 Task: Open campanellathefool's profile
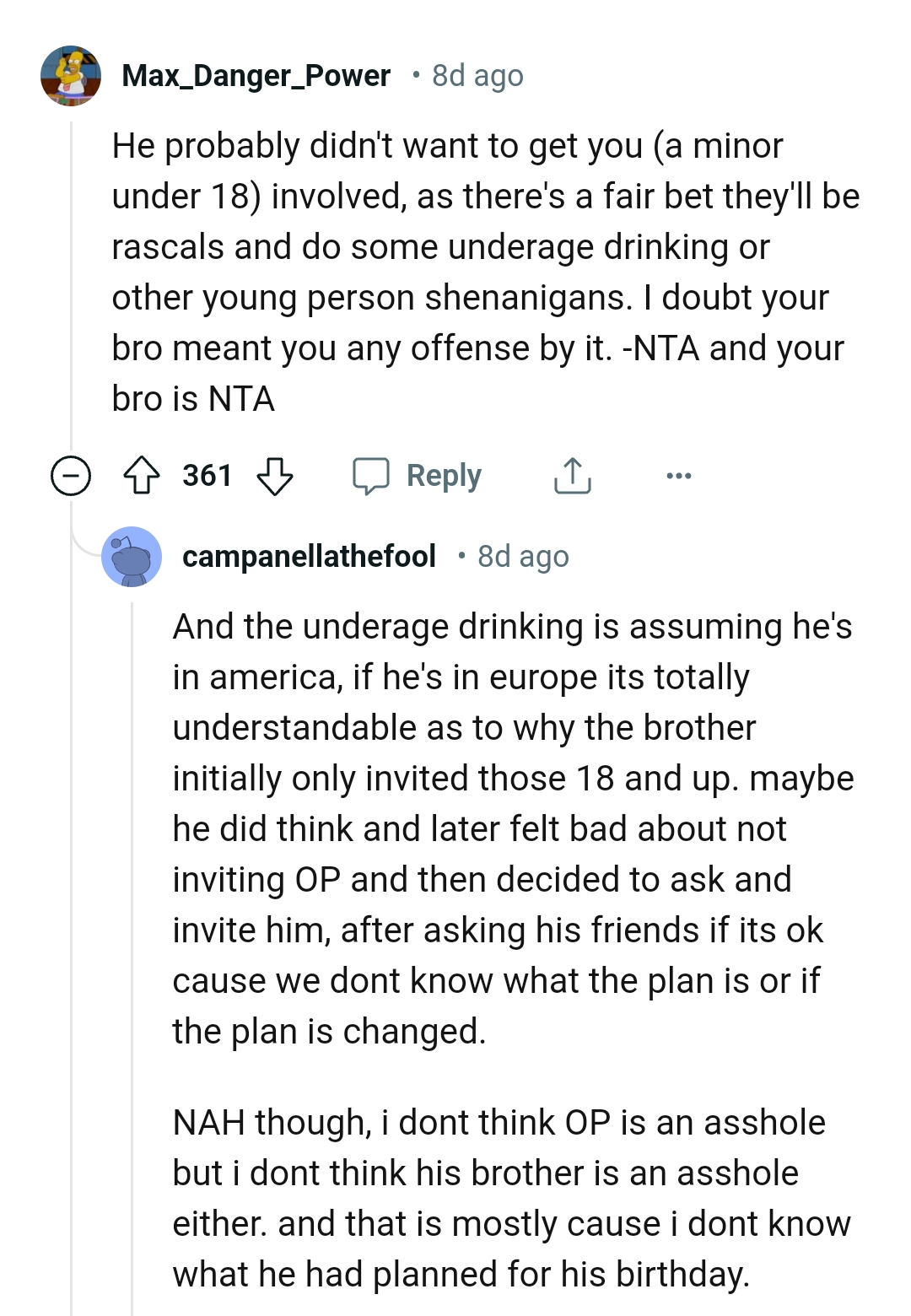coord(310,555)
